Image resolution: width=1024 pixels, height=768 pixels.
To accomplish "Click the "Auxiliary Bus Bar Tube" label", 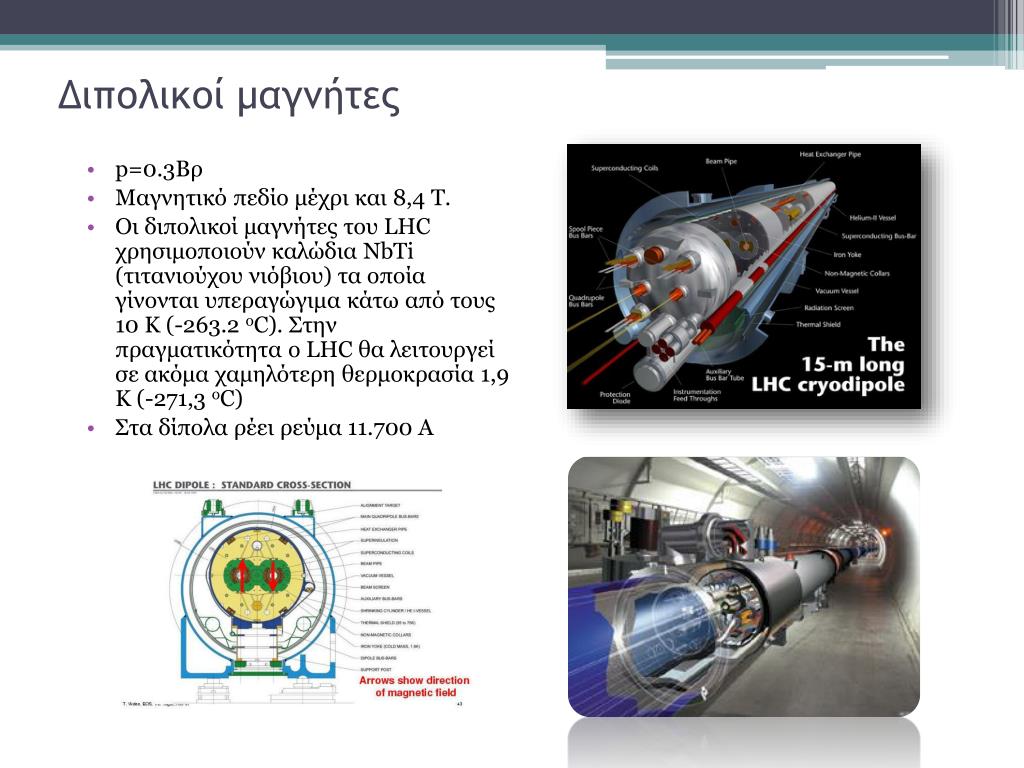I will [724, 374].
